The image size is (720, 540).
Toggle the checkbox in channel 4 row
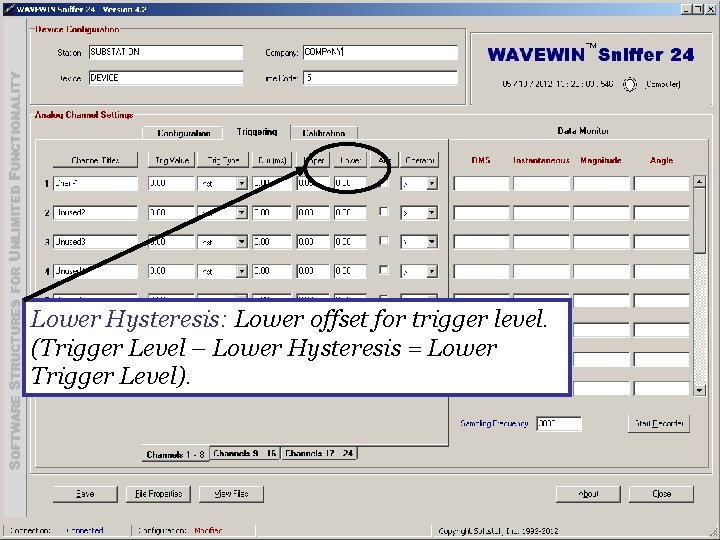point(383,270)
